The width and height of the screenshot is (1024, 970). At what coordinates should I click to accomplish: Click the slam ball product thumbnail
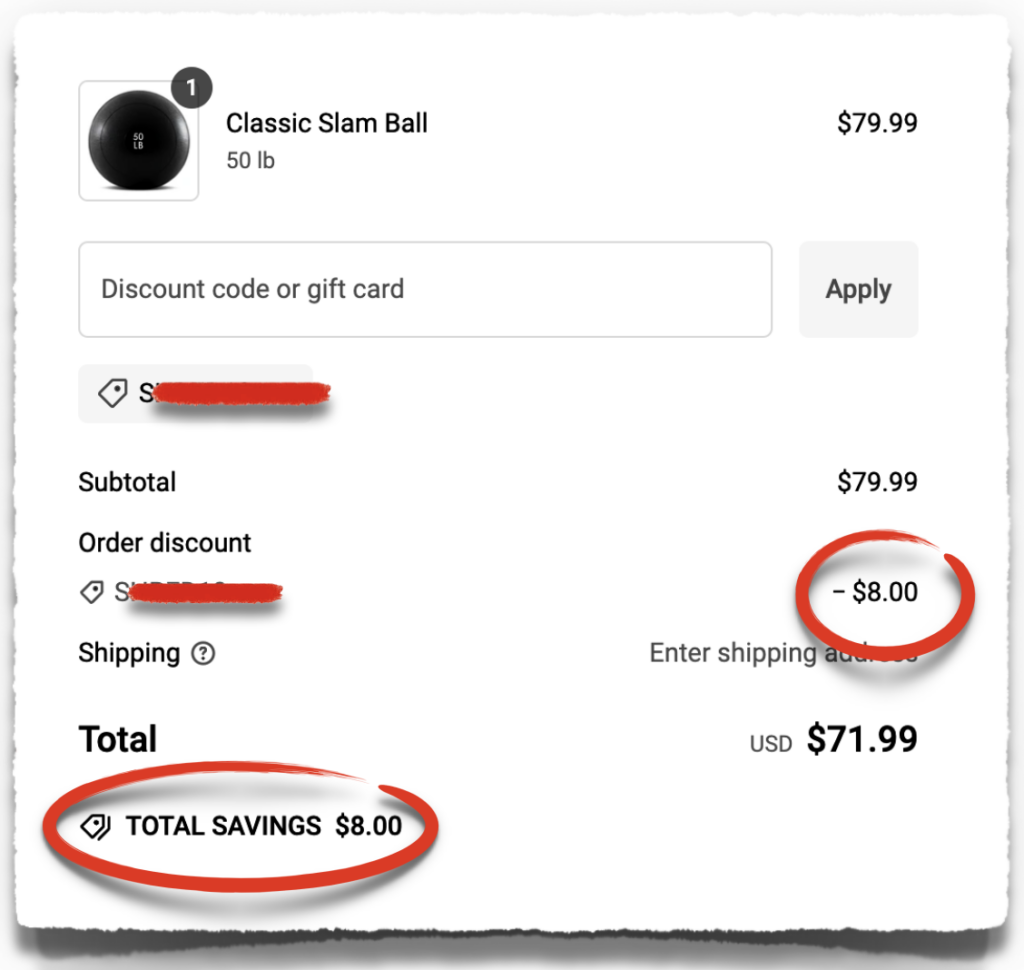click(138, 140)
